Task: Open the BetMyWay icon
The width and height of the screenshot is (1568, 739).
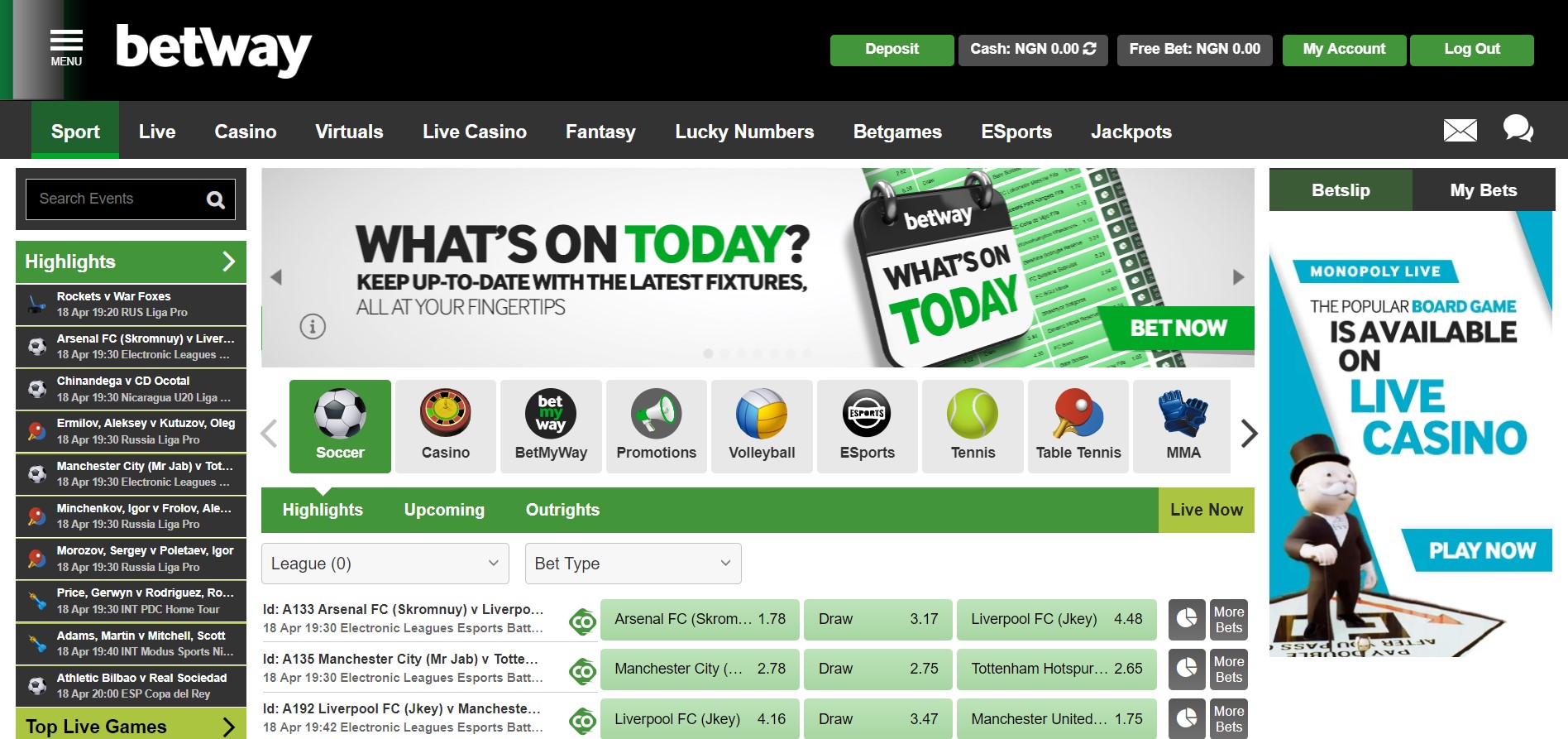Action: (x=551, y=426)
